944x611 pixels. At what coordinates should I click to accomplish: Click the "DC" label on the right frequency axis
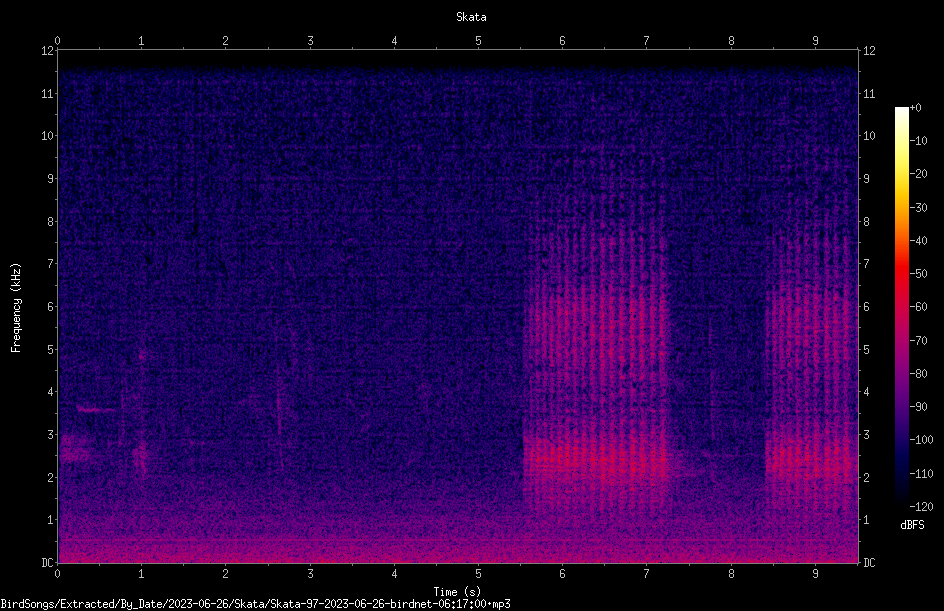pos(869,563)
